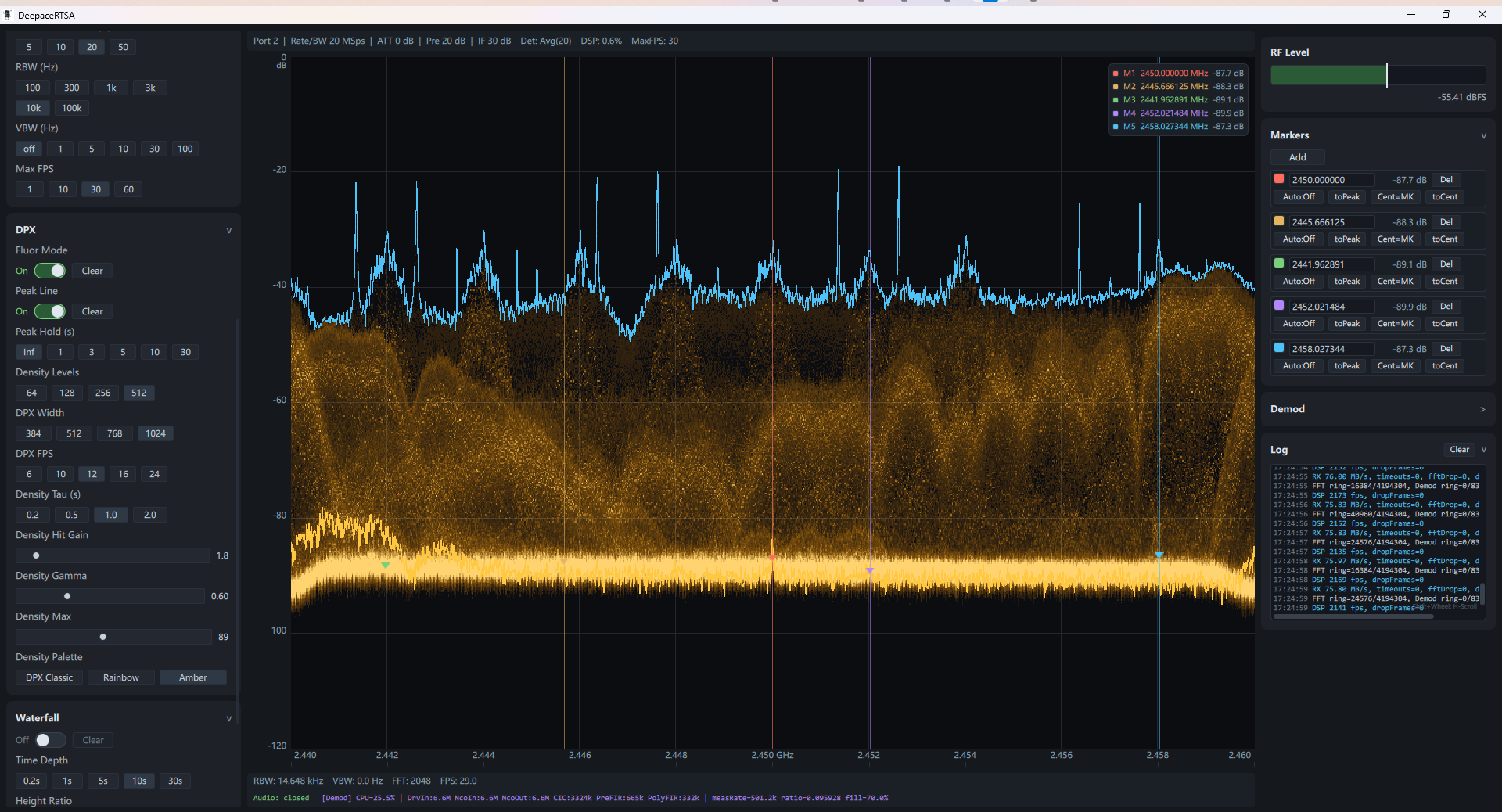Collapse the Markers panel chevron
Screen dimensions: 1502x812
(1483, 135)
